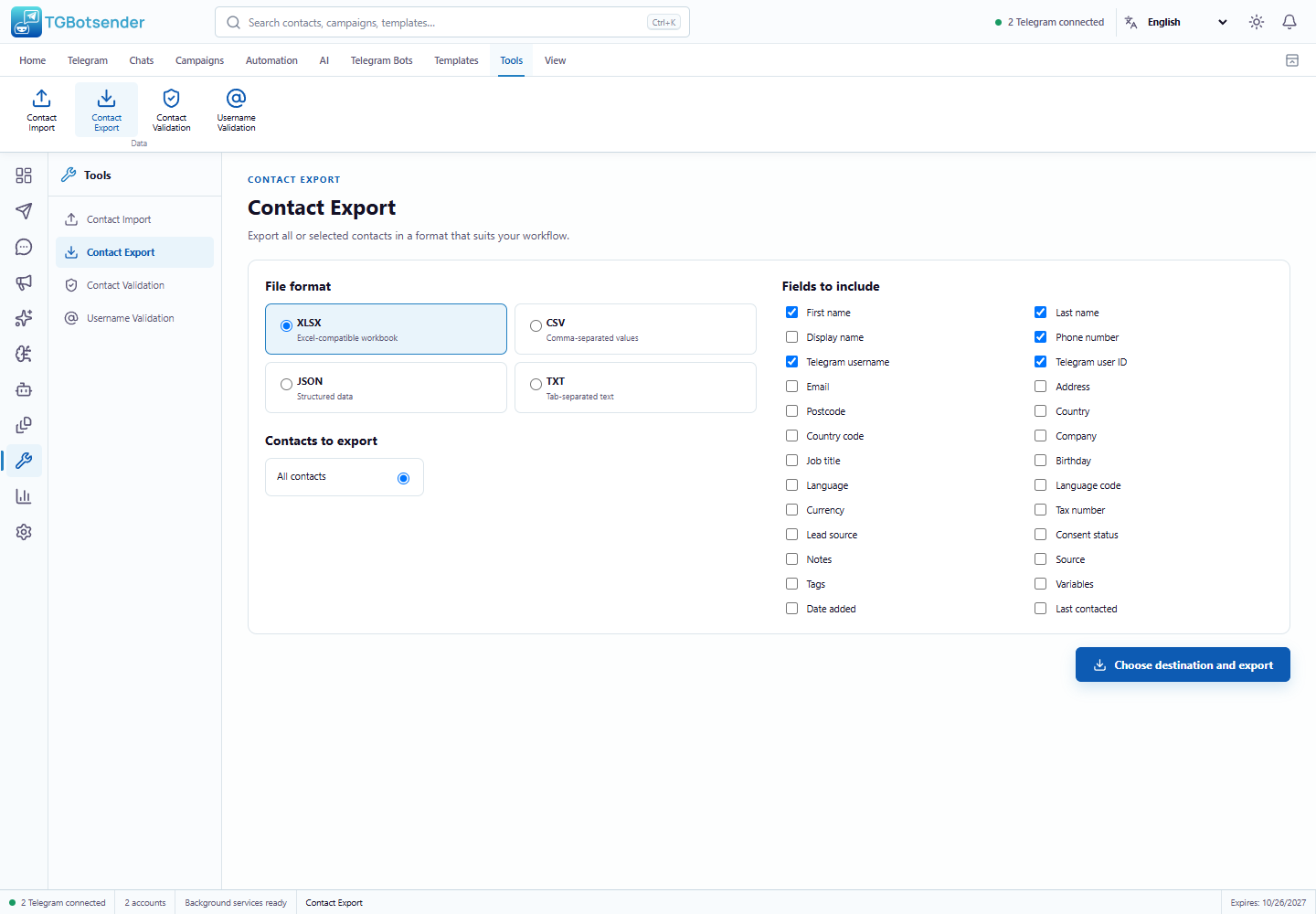Viewport: 1316px width, 914px height.
Task: Select the All contacts radio option
Action: 403,478
